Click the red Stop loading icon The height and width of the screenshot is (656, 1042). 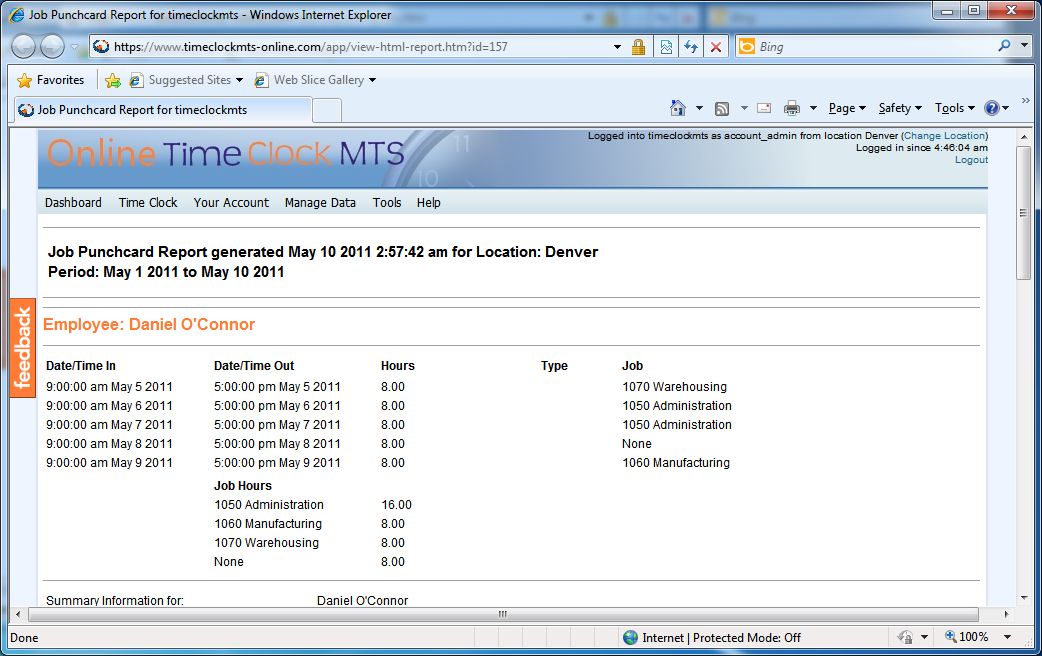[x=716, y=47]
